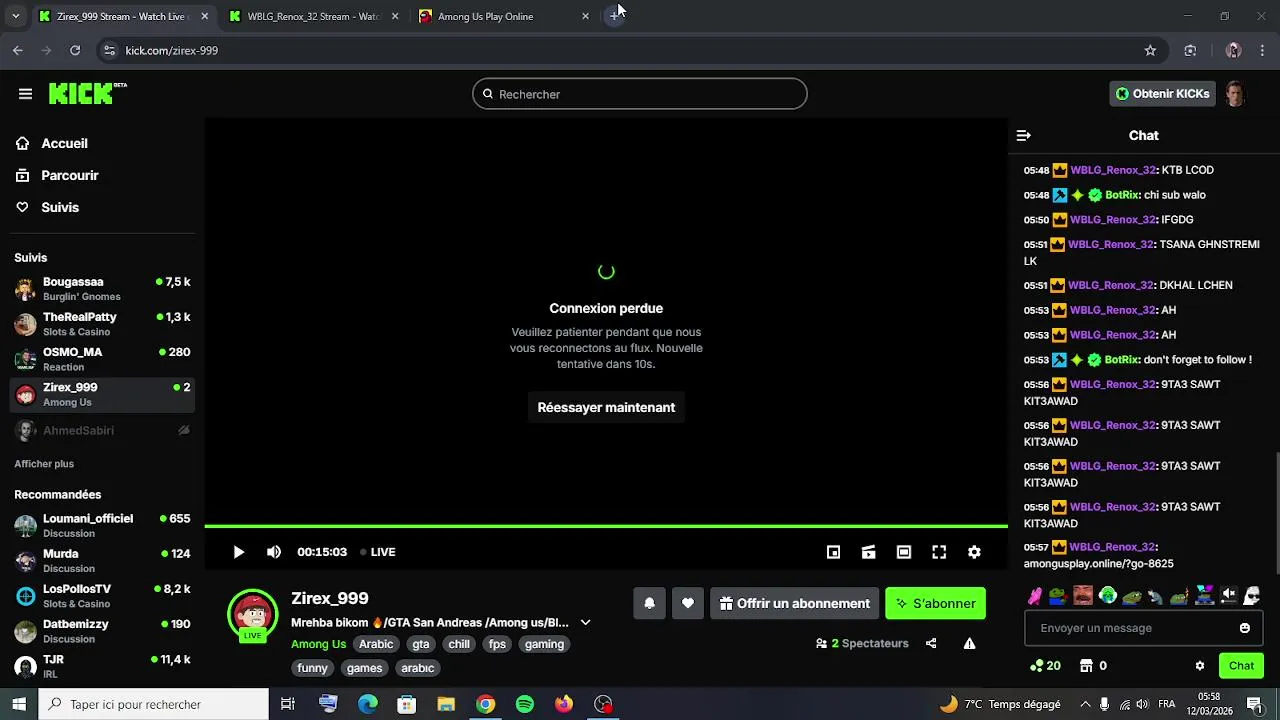Insert the muted speaker emote
This screenshot has height=720, width=1280.
1228,596
